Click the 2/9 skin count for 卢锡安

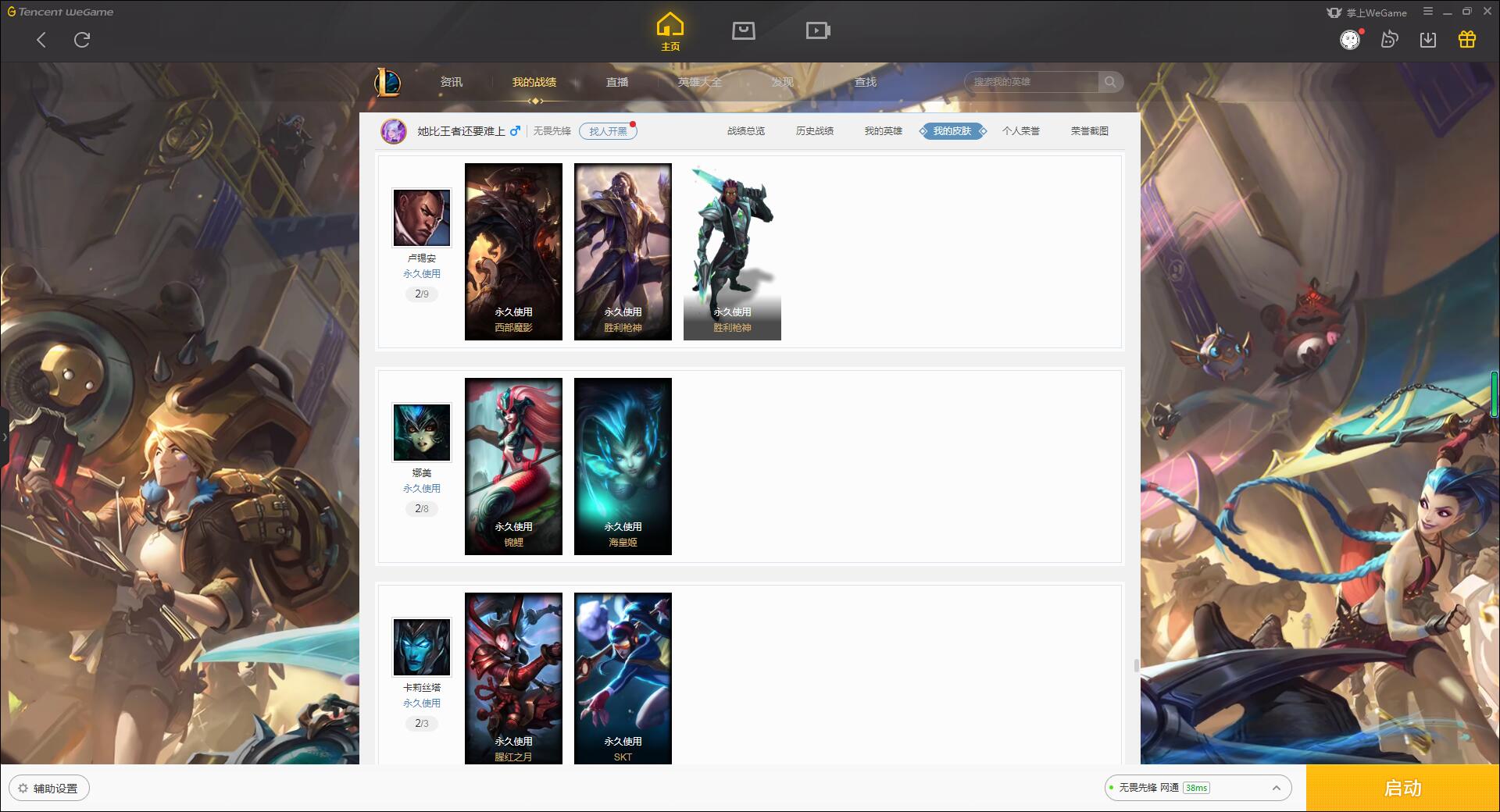[x=422, y=294]
